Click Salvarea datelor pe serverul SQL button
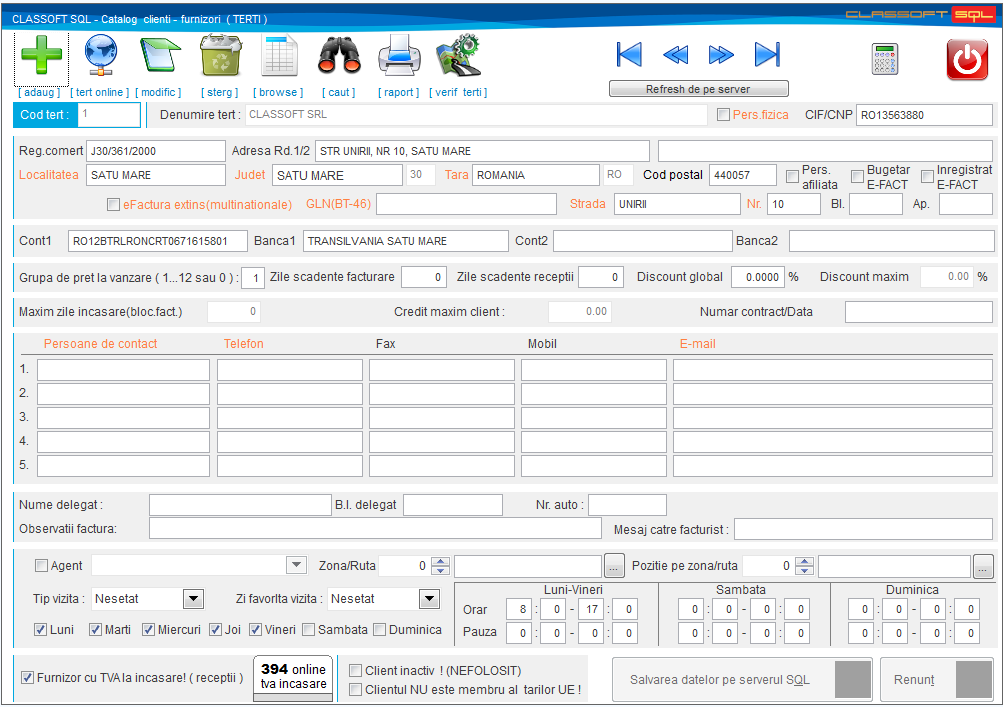The width and height of the screenshot is (1003, 707). click(x=742, y=679)
